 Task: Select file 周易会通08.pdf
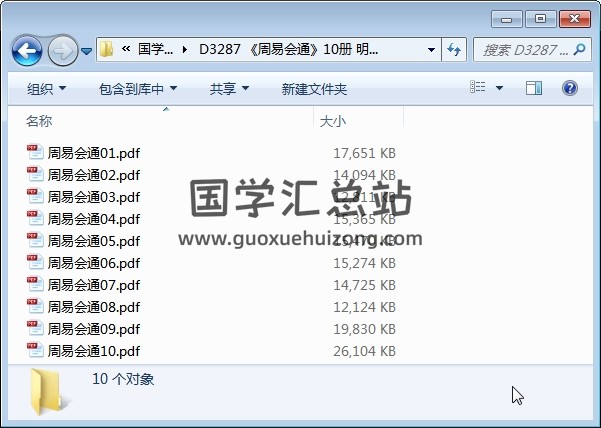[94, 307]
